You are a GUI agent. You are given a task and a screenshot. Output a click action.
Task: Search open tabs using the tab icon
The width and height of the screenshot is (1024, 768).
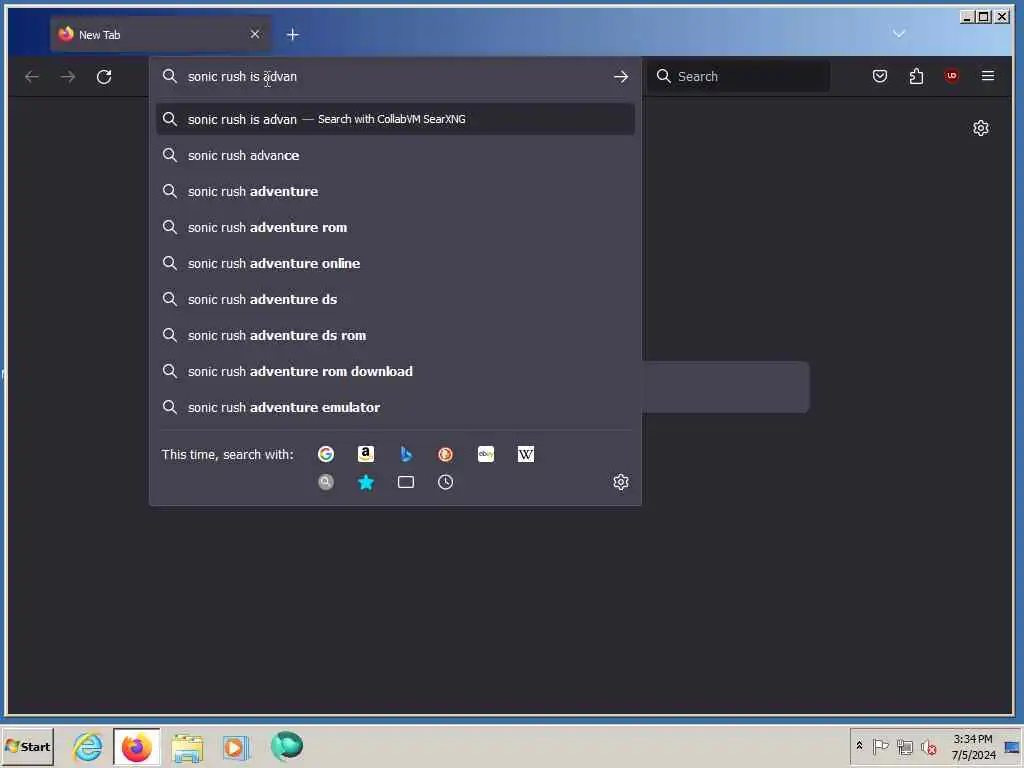pos(406,482)
